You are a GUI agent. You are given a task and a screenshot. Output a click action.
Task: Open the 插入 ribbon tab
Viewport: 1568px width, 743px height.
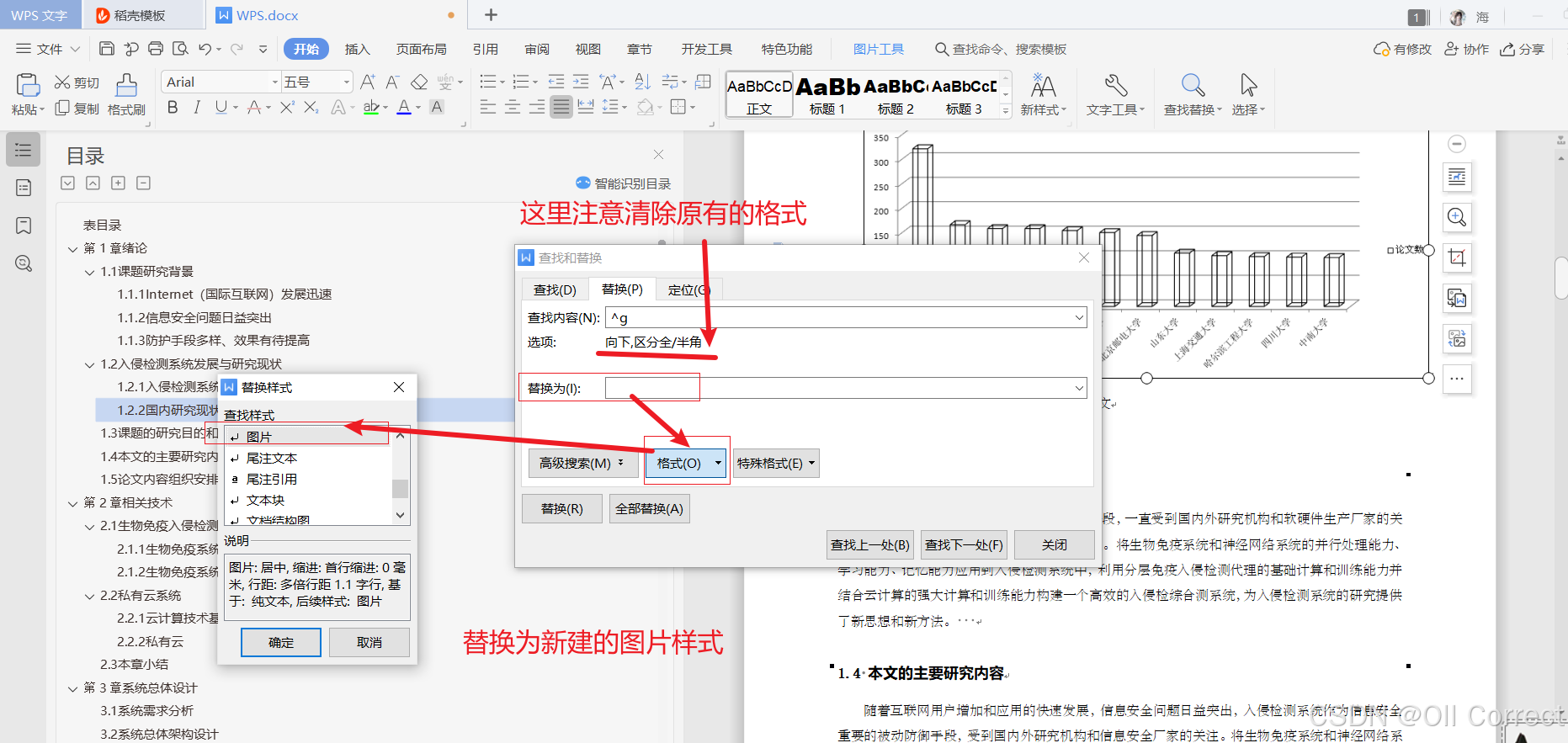pyautogui.click(x=358, y=49)
